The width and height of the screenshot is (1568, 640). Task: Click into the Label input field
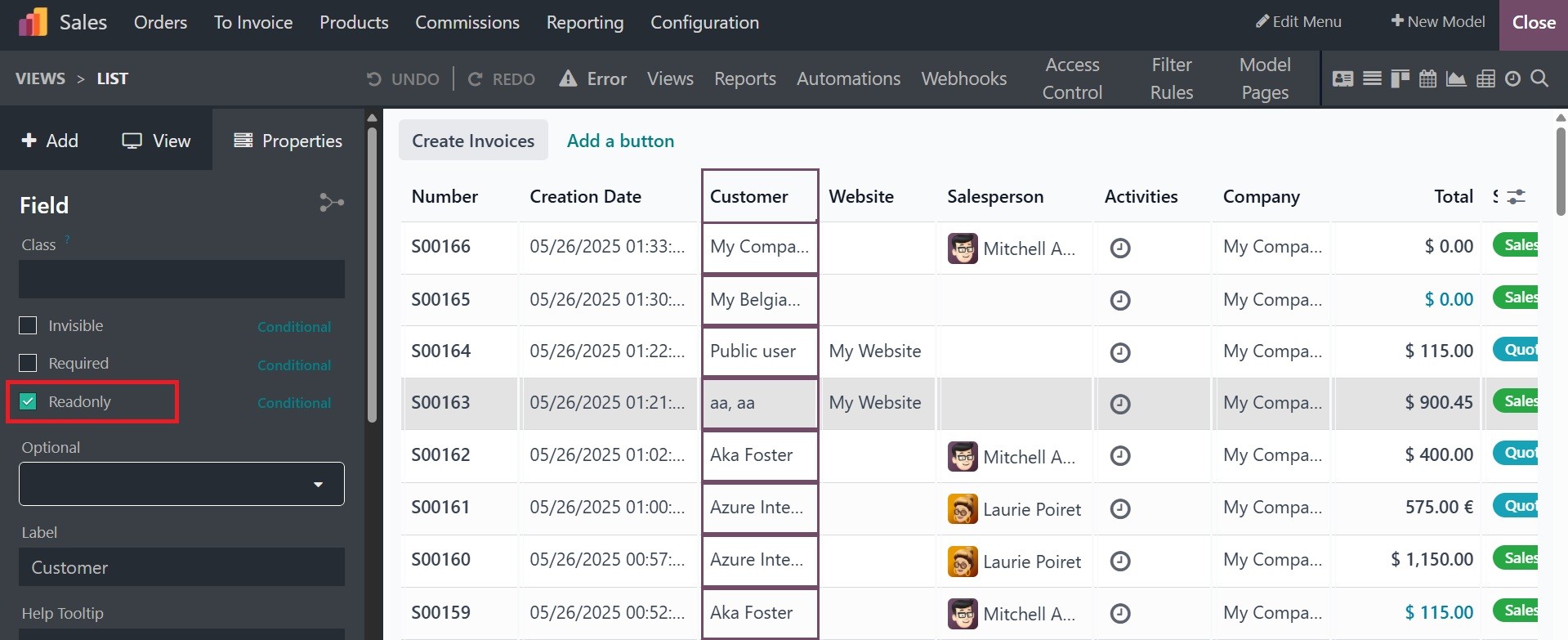click(x=181, y=567)
